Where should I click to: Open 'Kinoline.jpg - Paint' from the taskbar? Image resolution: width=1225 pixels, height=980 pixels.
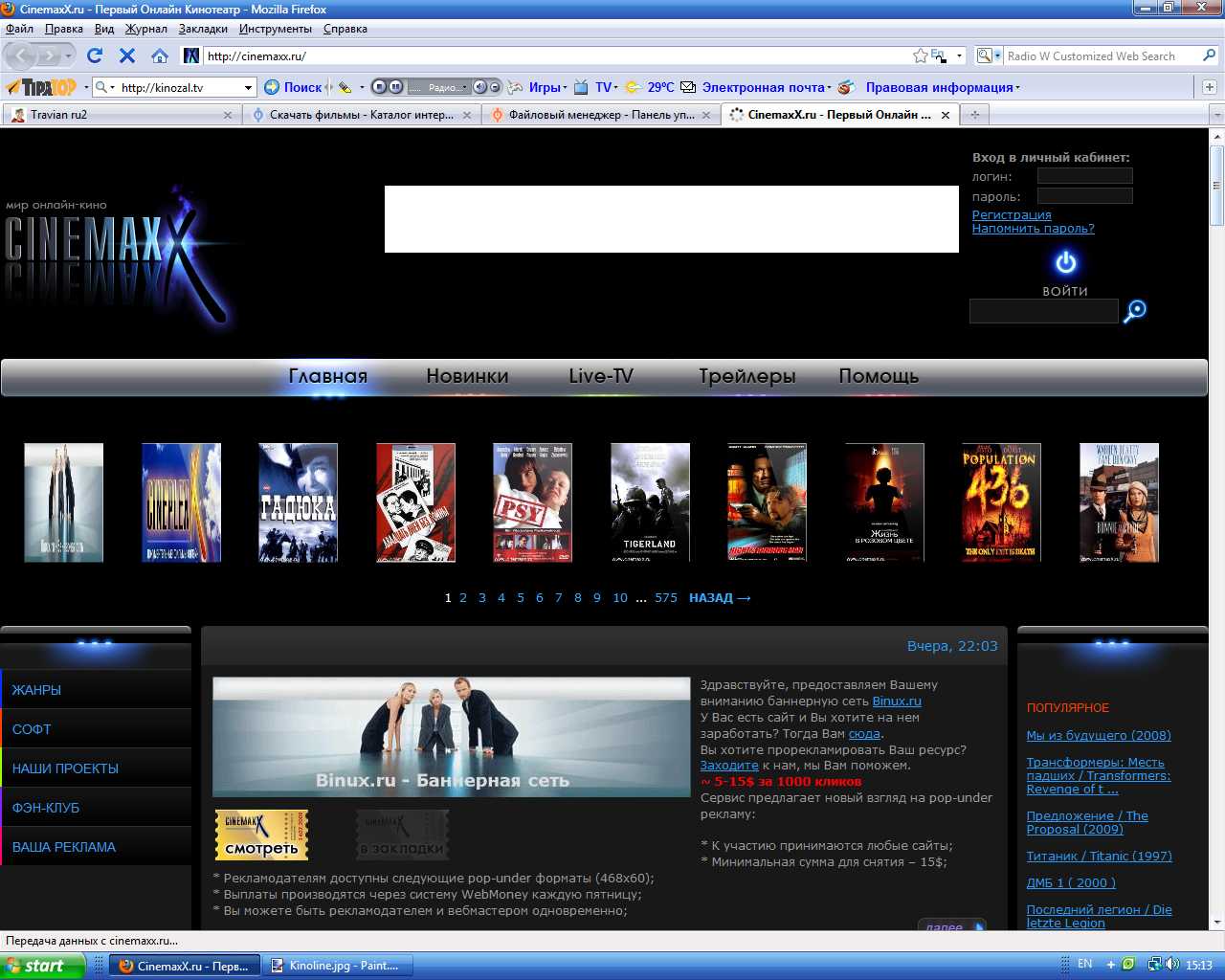pyautogui.click(x=337, y=966)
